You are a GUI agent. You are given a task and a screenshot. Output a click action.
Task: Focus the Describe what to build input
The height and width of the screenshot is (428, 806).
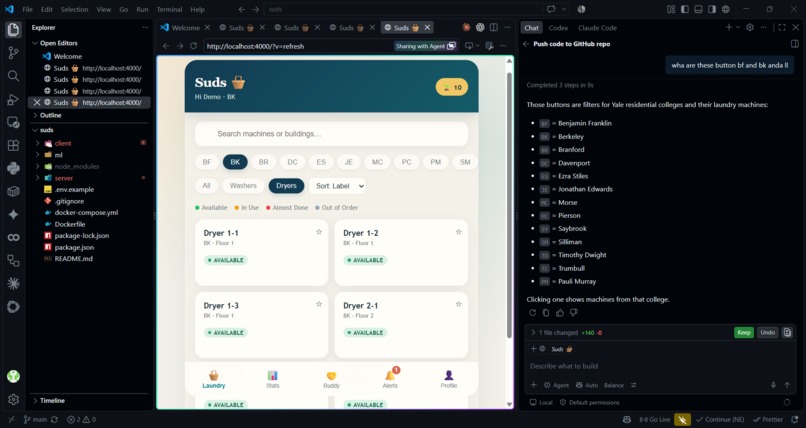click(660, 366)
